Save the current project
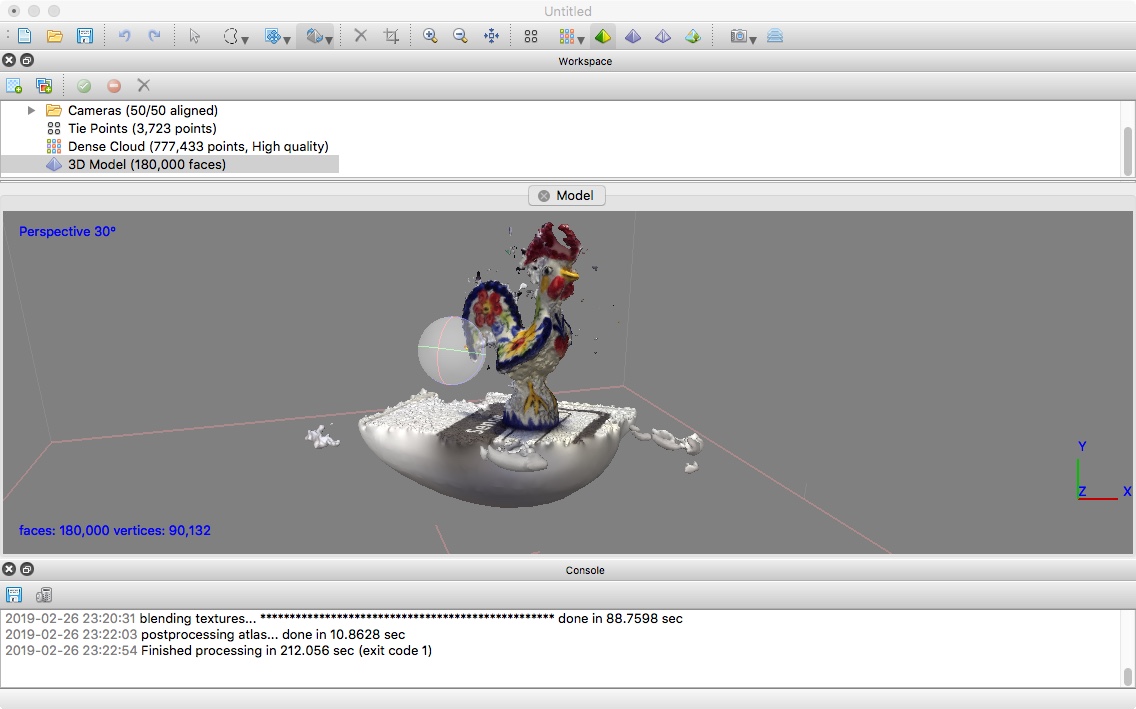1136x709 pixels. click(x=85, y=36)
